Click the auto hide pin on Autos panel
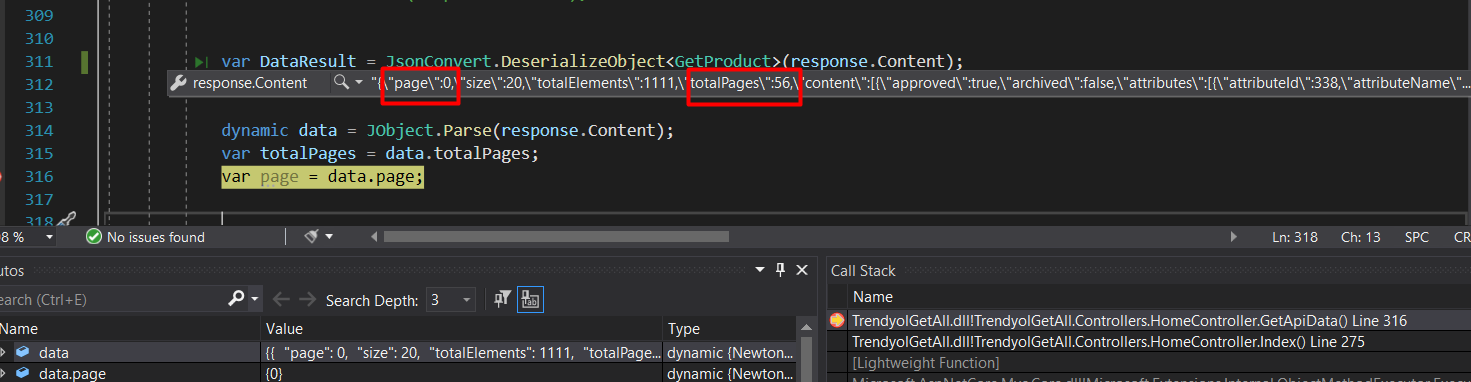Image resolution: width=1471 pixels, height=382 pixels. point(781,270)
